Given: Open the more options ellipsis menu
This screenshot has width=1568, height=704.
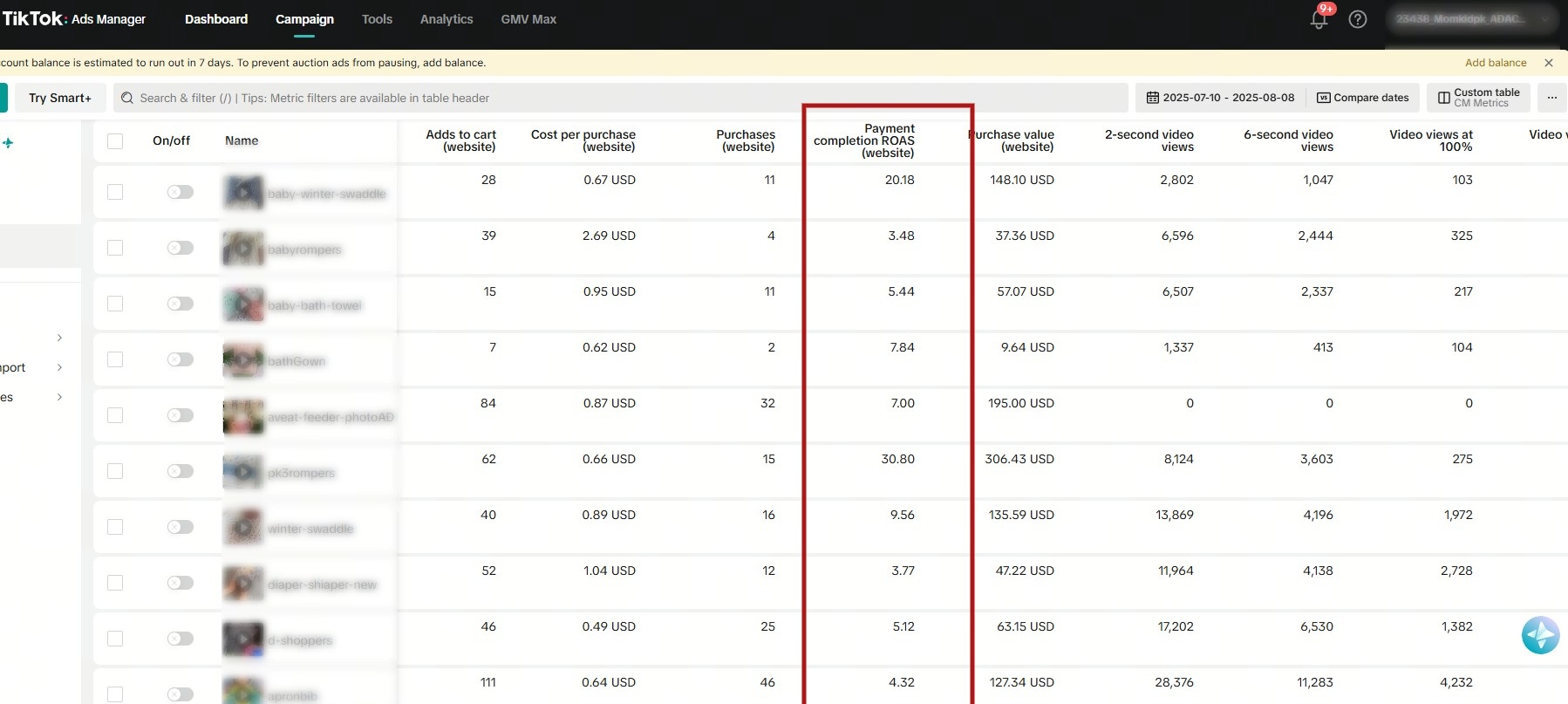Looking at the screenshot, I should click(1552, 98).
